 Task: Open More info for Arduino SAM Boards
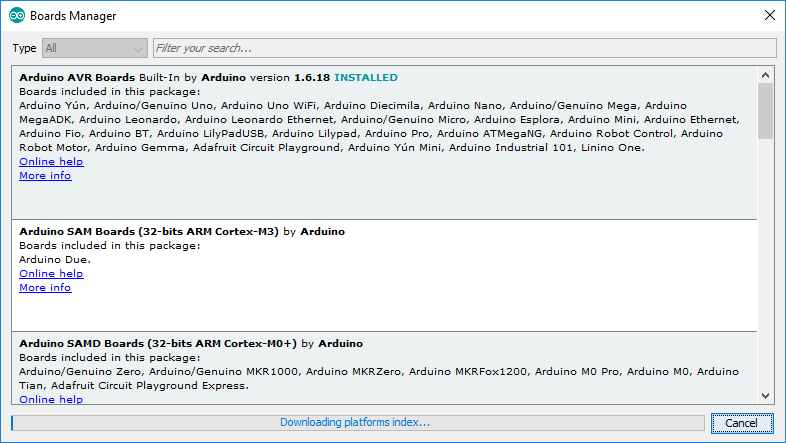tap(45, 288)
